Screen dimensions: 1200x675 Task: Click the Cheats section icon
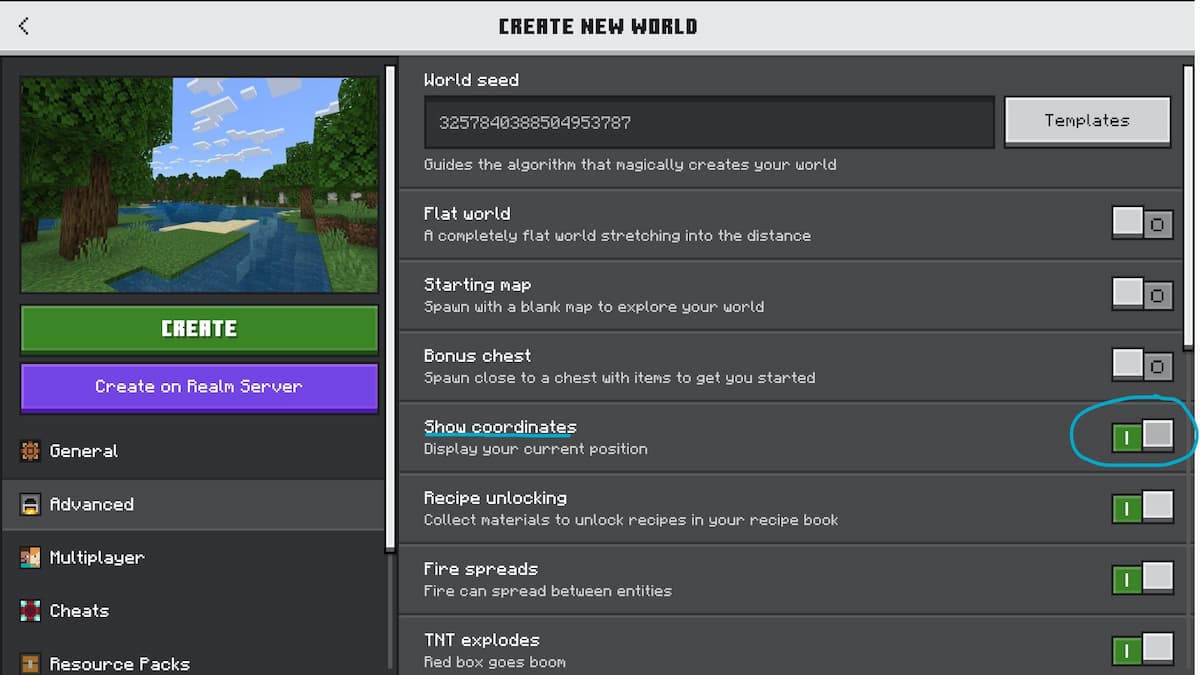[32, 611]
